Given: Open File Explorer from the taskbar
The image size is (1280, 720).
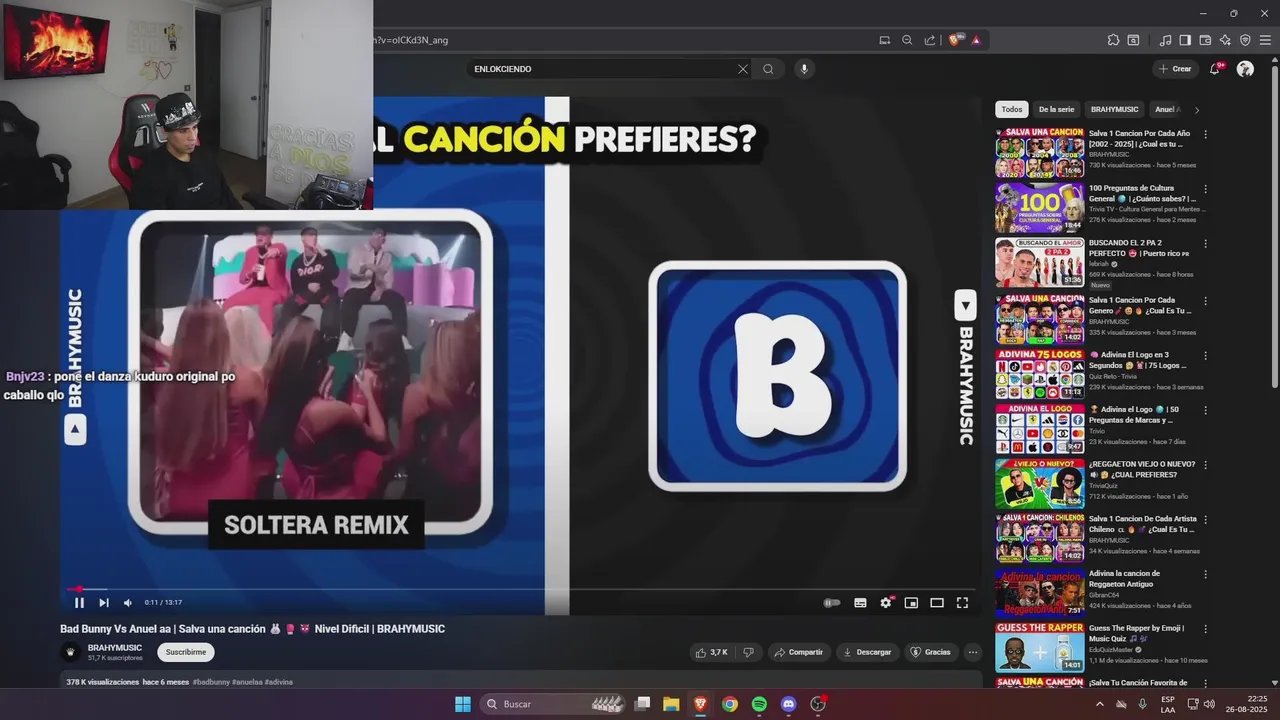Looking at the screenshot, I should pyautogui.click(x=671, y=704).
